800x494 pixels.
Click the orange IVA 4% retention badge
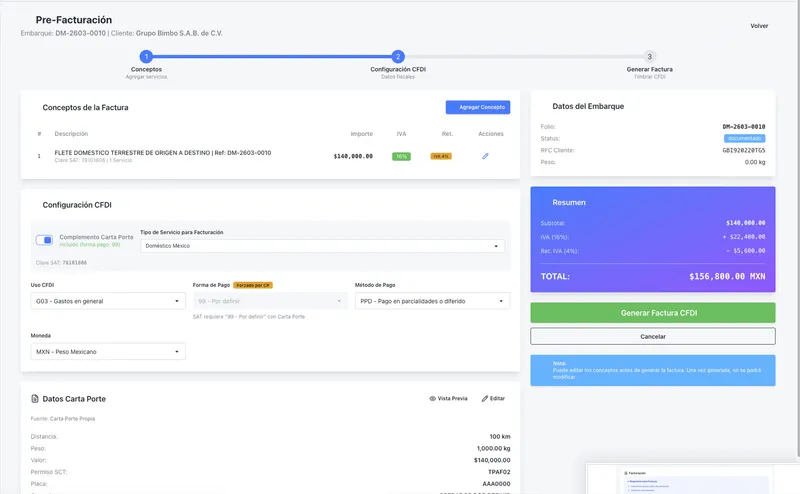pyautogui.click(x=441, y=156)
